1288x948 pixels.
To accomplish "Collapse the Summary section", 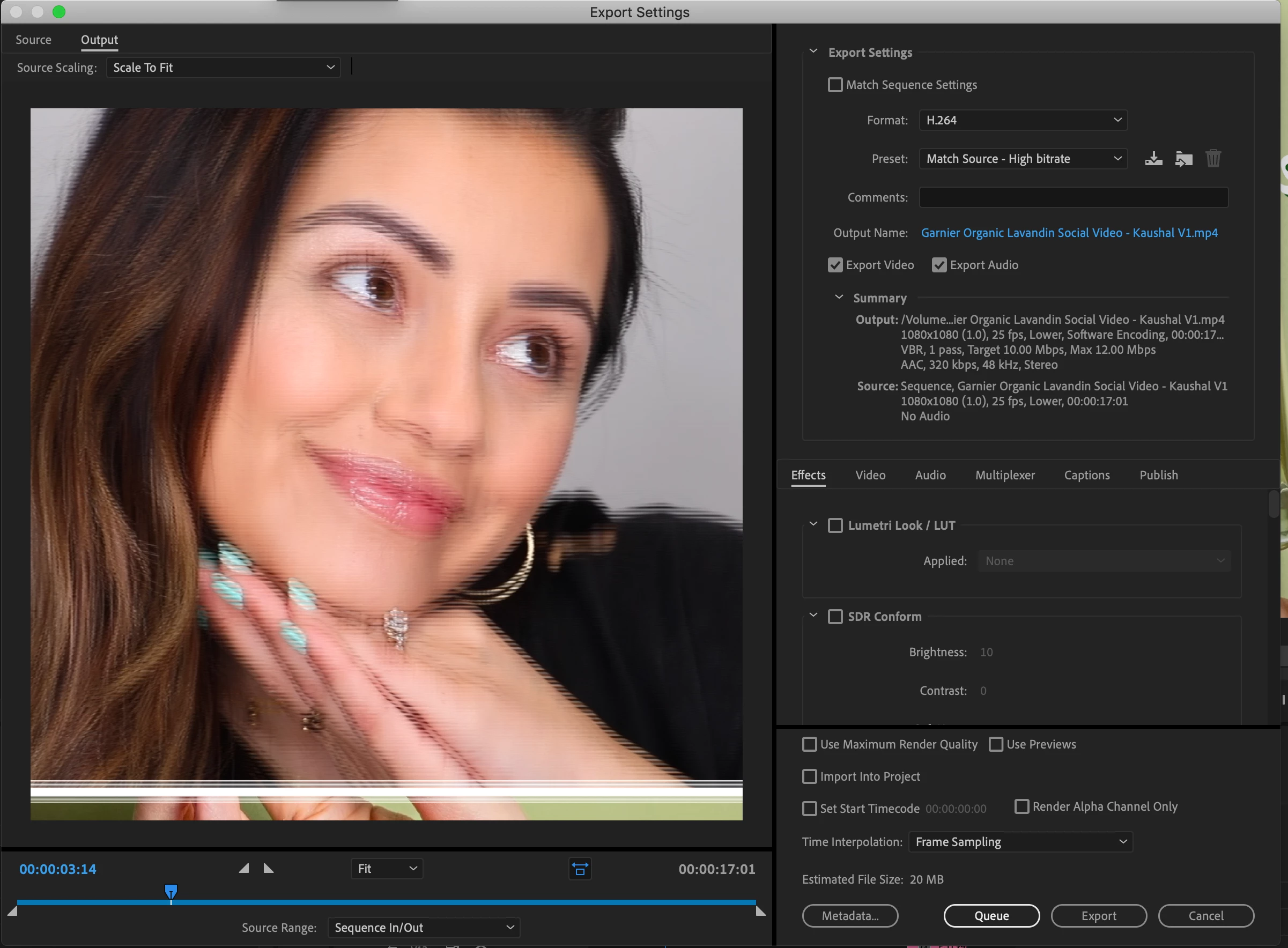I will click(x=839, y=297).
